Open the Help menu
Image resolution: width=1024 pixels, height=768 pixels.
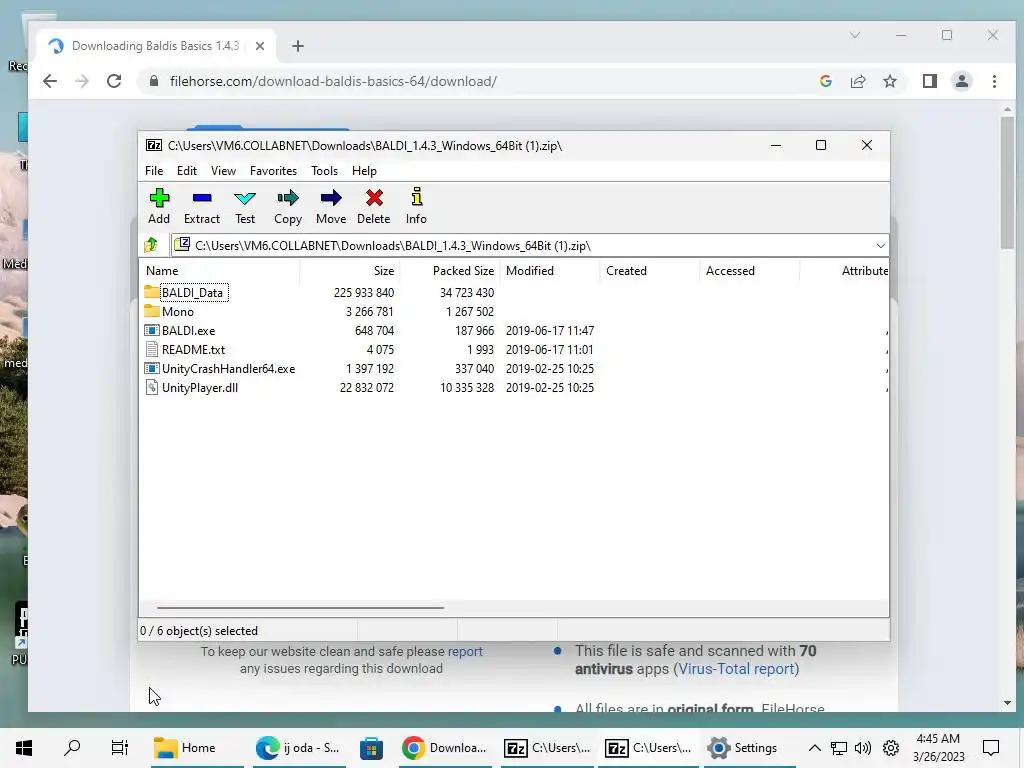click(364, 170)
